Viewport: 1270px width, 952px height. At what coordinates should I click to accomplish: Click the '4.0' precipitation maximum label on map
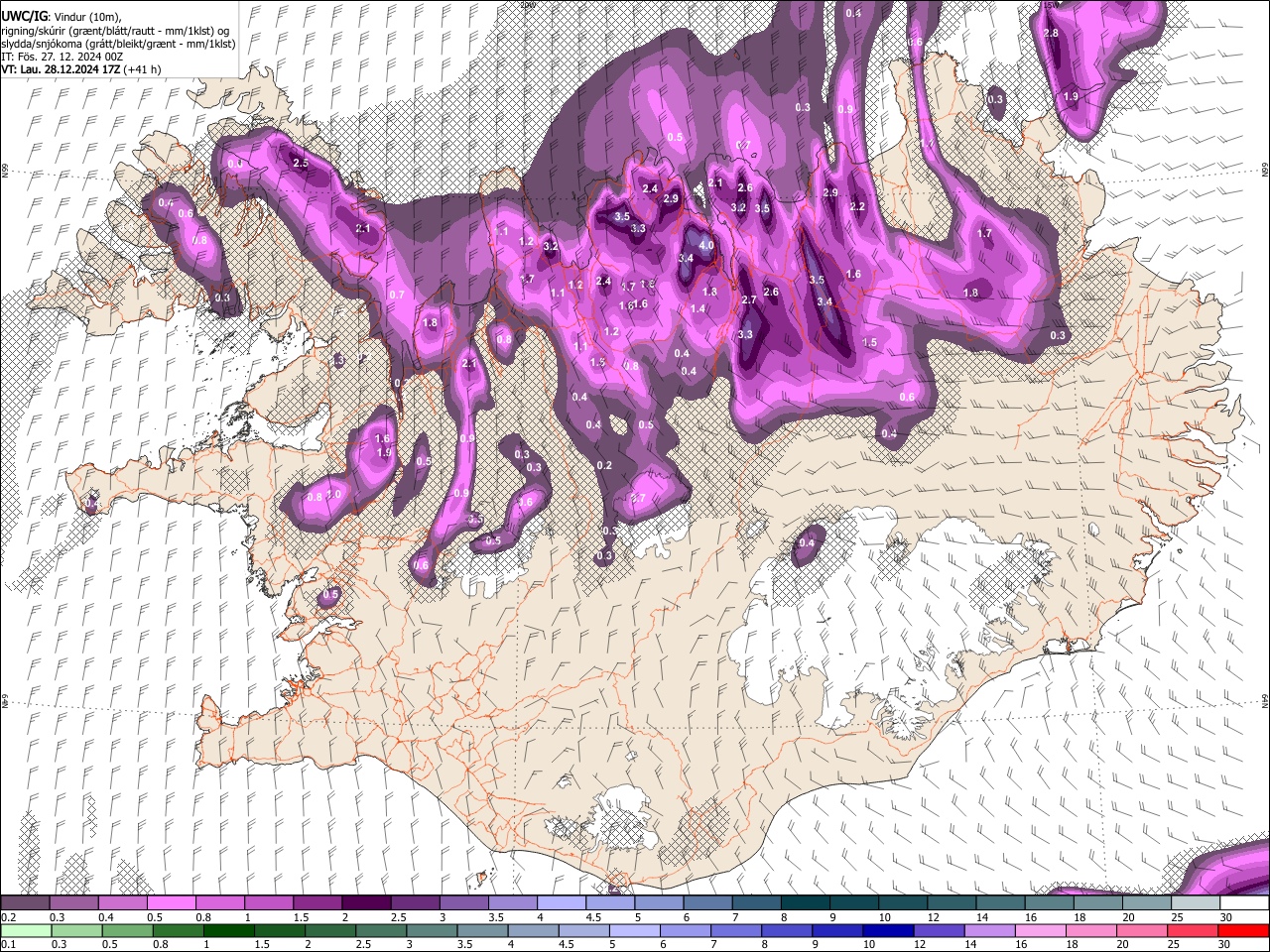(706, 245)
